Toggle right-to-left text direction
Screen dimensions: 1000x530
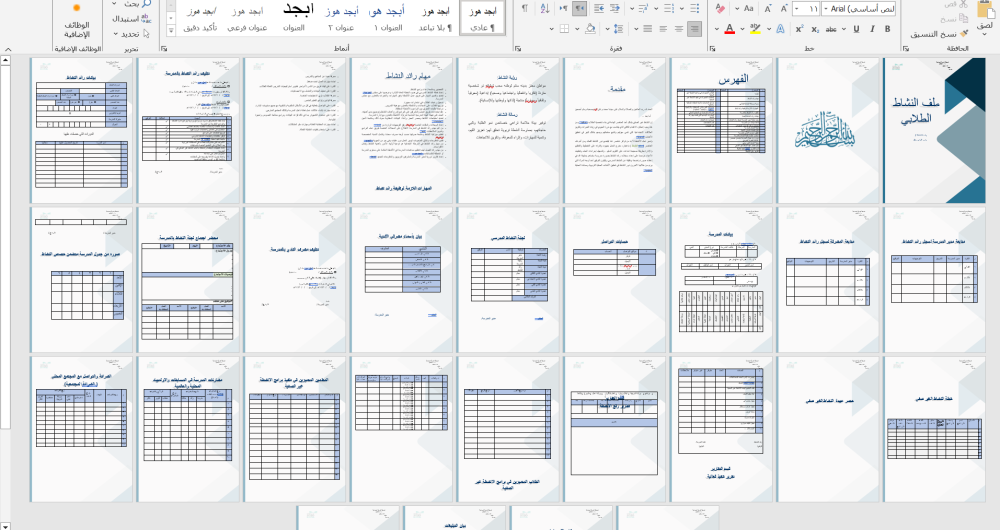579,9
